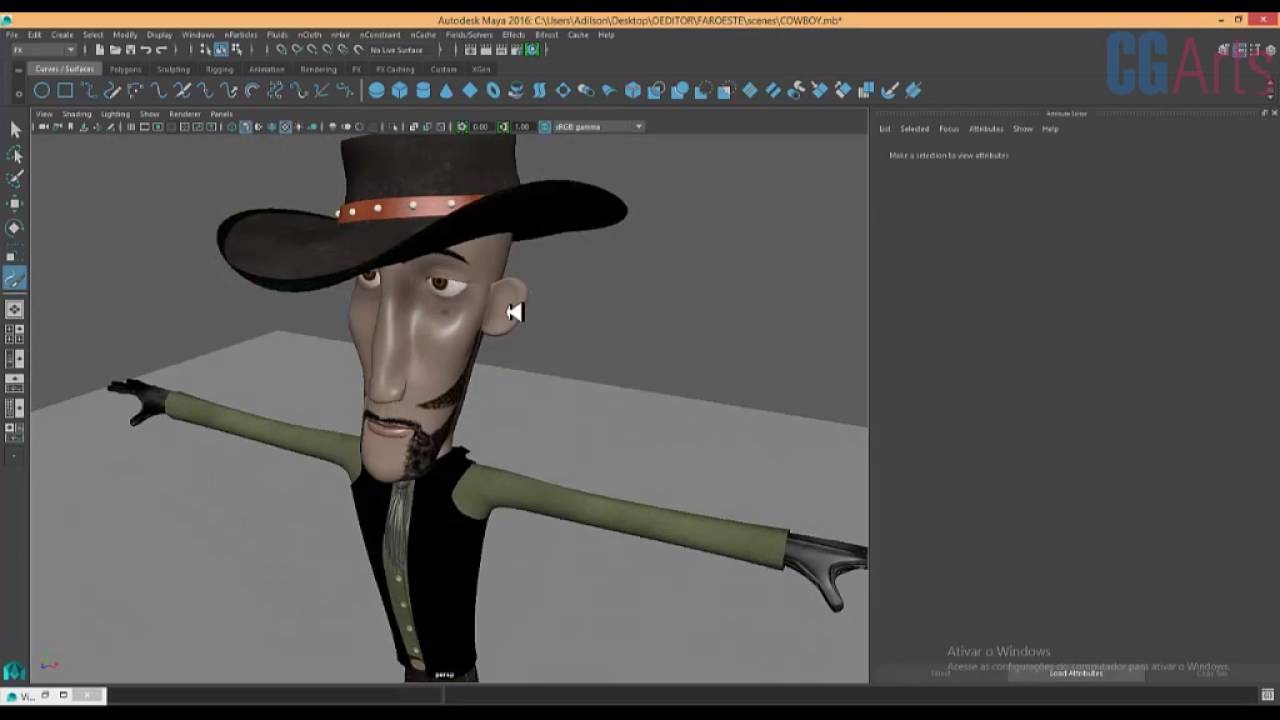Switch to four-view panel layout

coord(15,334)
